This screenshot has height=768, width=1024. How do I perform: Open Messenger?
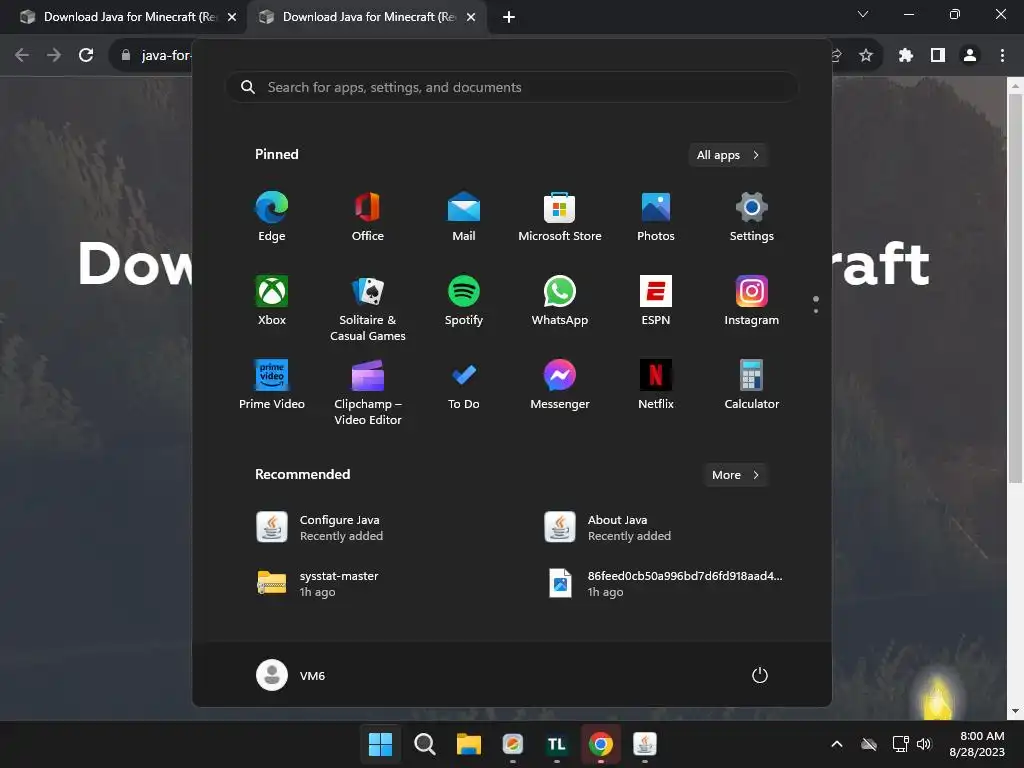560,385
